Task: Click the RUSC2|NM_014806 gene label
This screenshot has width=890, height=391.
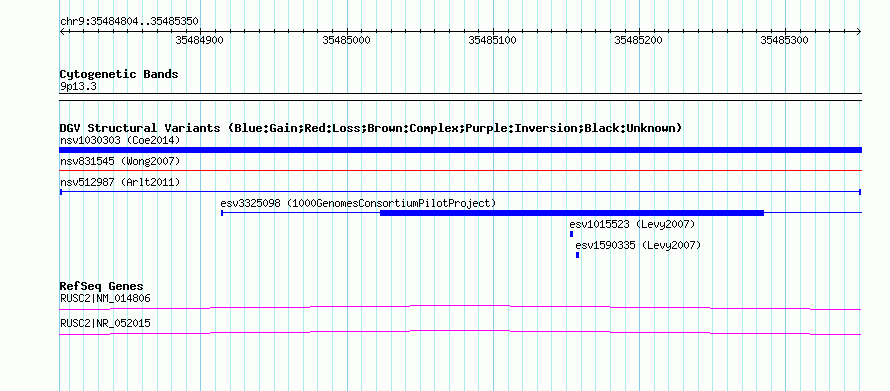Action: (x=106, y=298)
